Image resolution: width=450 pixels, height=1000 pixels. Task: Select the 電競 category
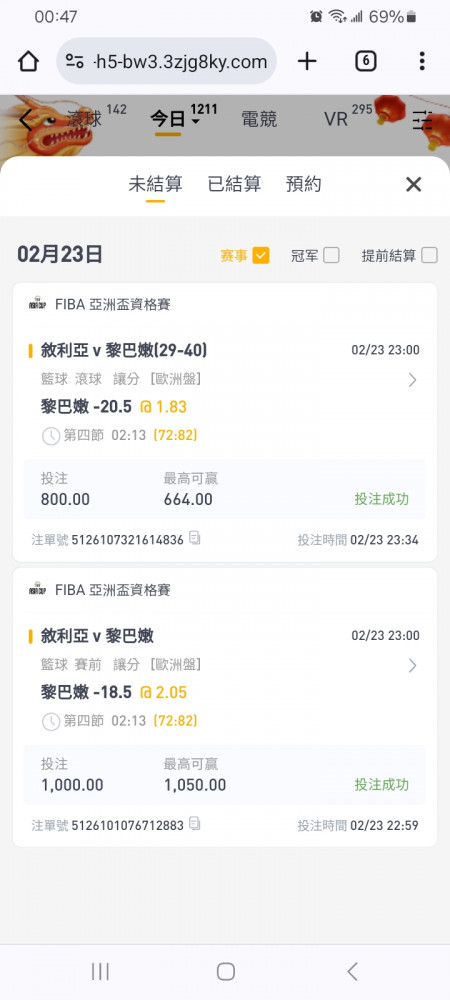(259, 119)
